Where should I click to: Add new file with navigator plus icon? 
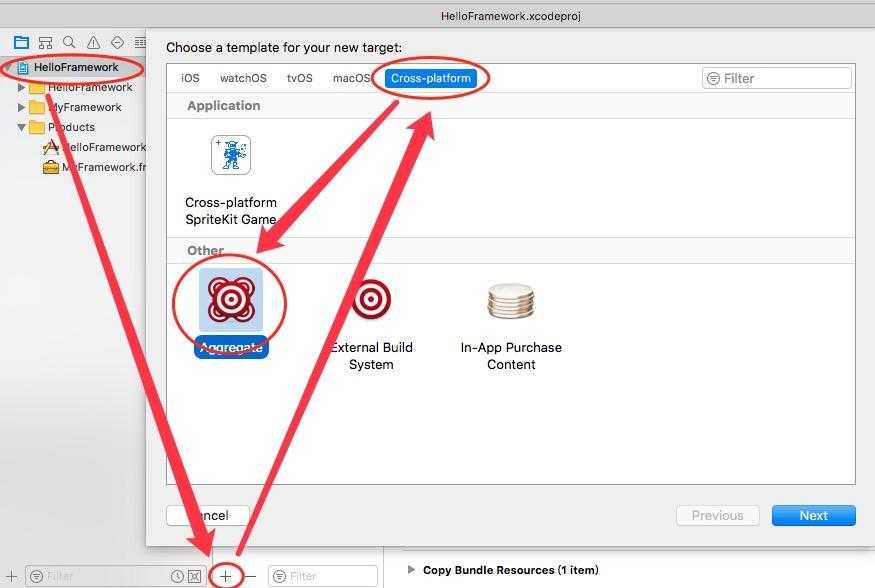coord(11,576)
